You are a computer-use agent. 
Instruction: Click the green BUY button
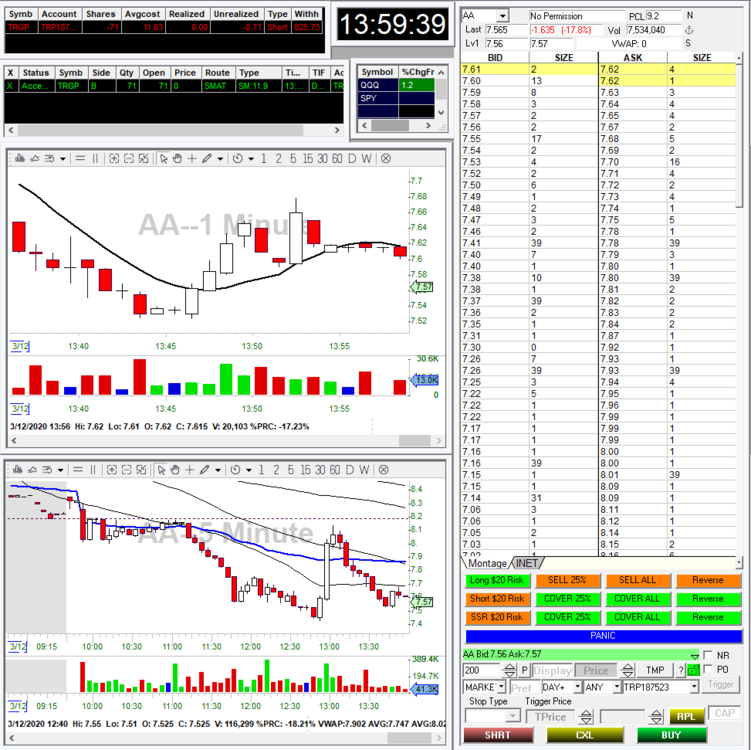(x=670, y=735)
